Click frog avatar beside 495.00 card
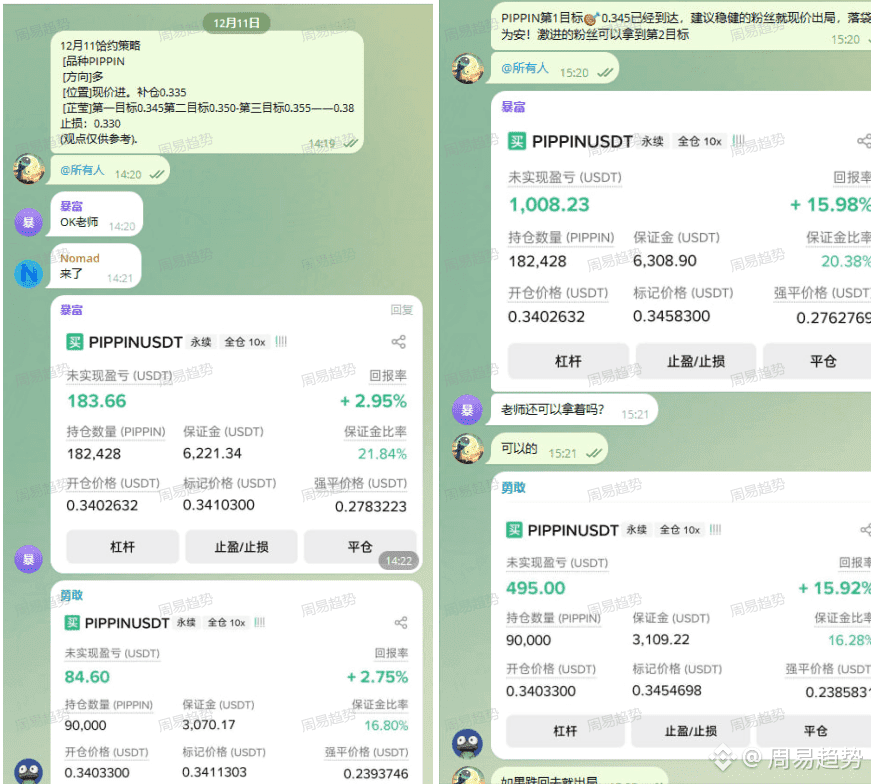 [x=467, y=743]
